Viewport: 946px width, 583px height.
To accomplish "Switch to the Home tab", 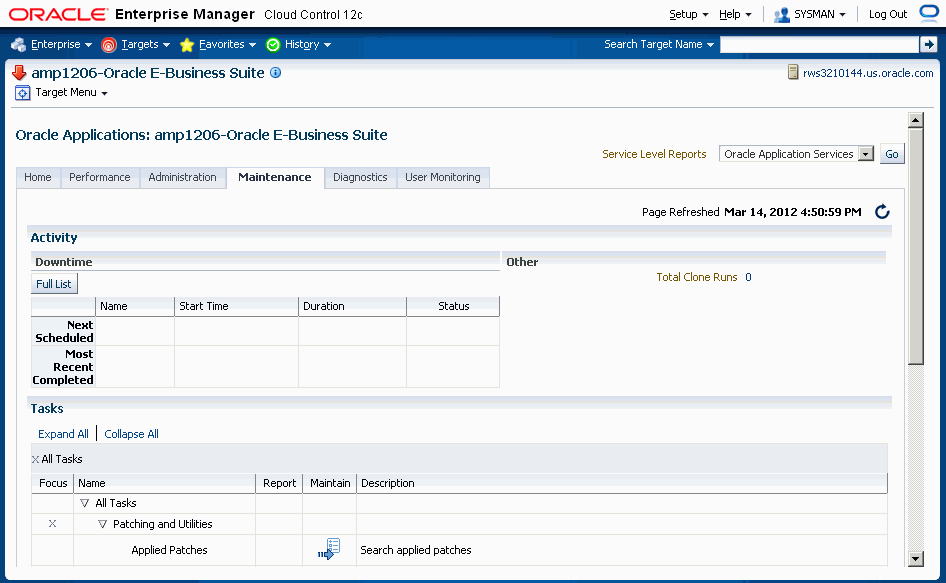I will tap(38, 177).
